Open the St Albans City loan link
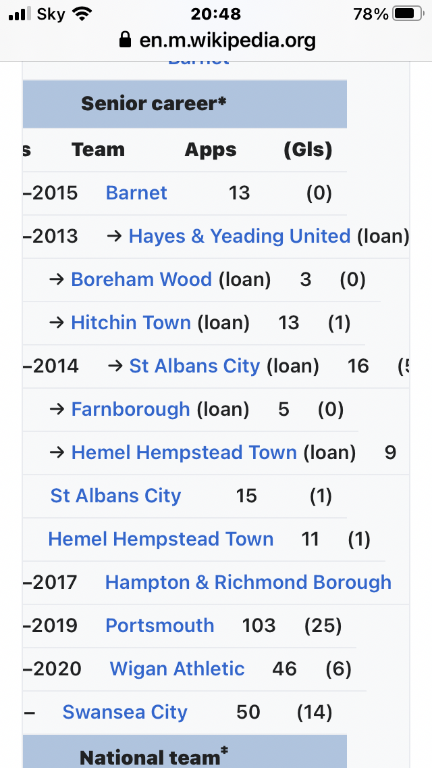The image size is (432, 768). [194, 365]
